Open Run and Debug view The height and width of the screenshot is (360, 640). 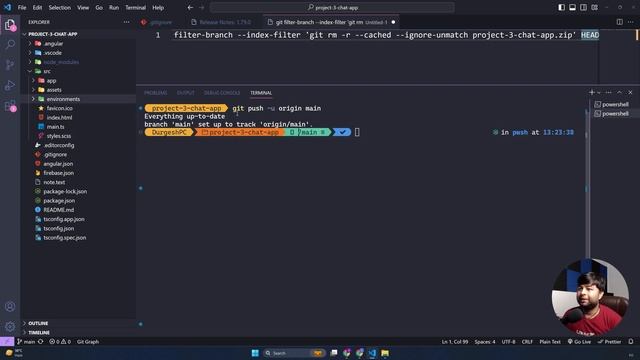pos(10,85)
